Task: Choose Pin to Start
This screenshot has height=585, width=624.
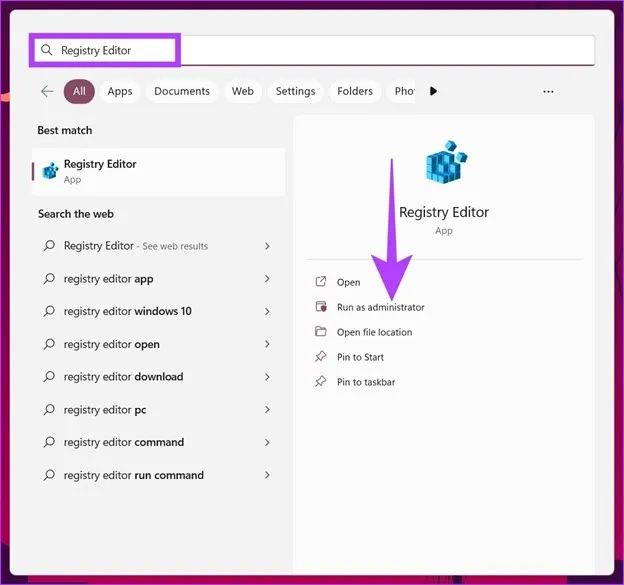Action: (x=360, y=357)
